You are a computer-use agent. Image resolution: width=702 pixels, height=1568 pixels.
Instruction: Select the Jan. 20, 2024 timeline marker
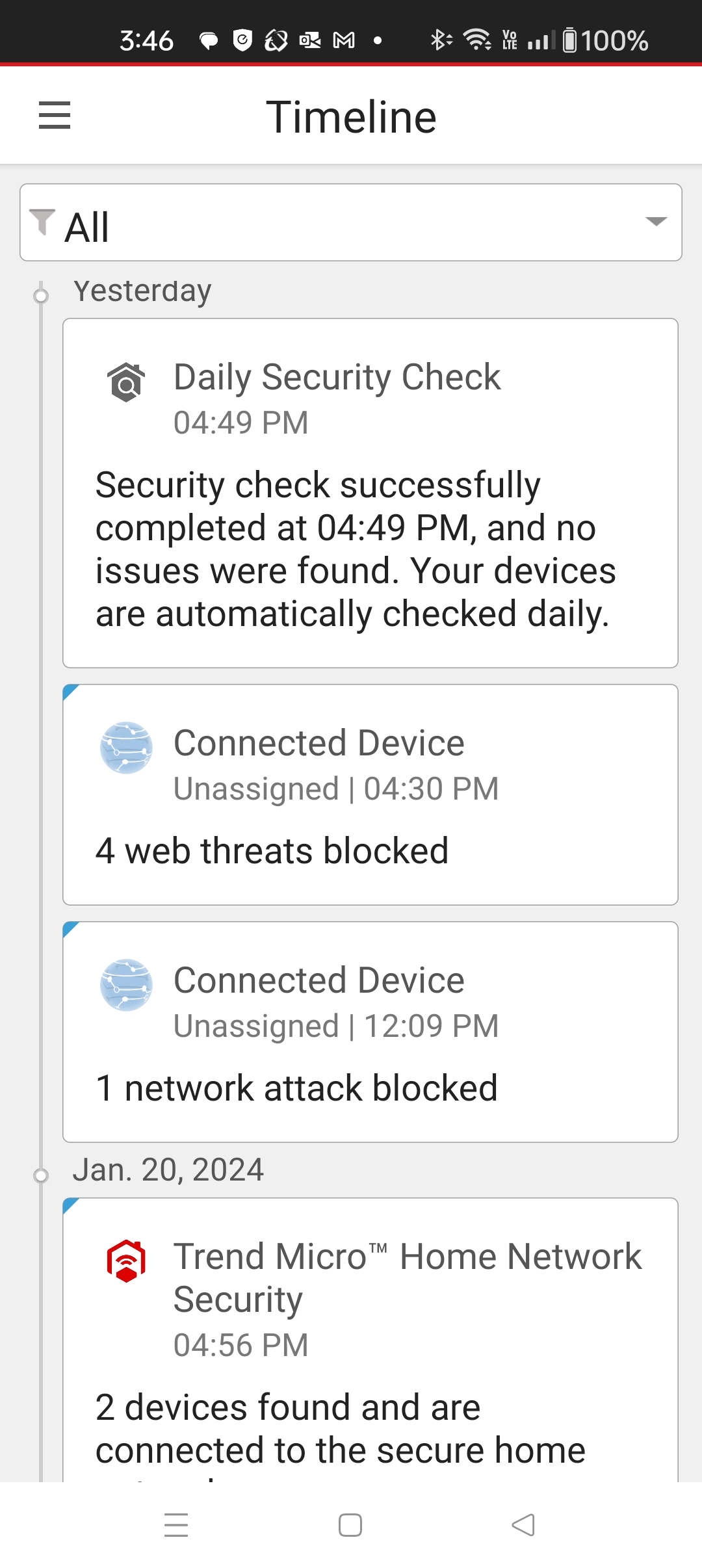pos(41,1175)
